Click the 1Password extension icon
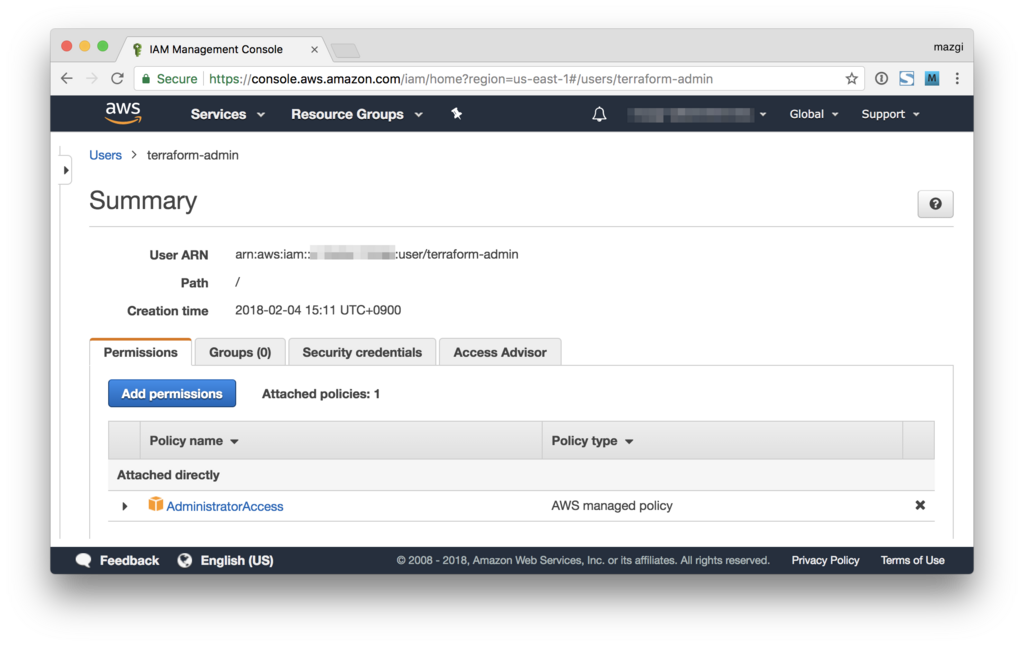The image size is (1024, 646). pyautogui.click(x=881, y=78)
